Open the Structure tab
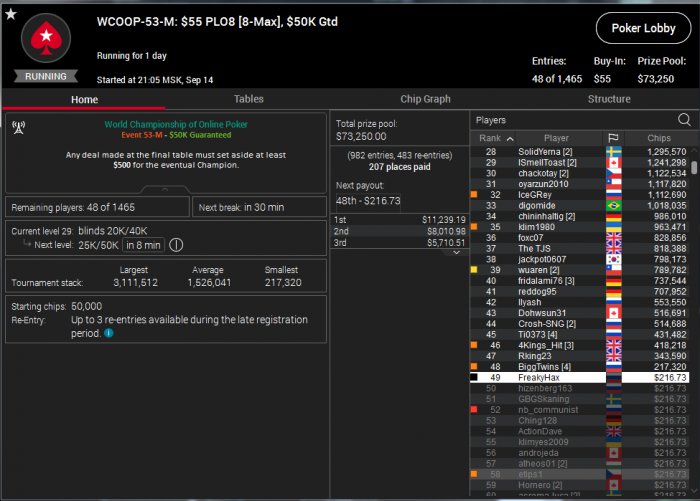The height and width of the screenshot is (501, 700). (609, 99)
